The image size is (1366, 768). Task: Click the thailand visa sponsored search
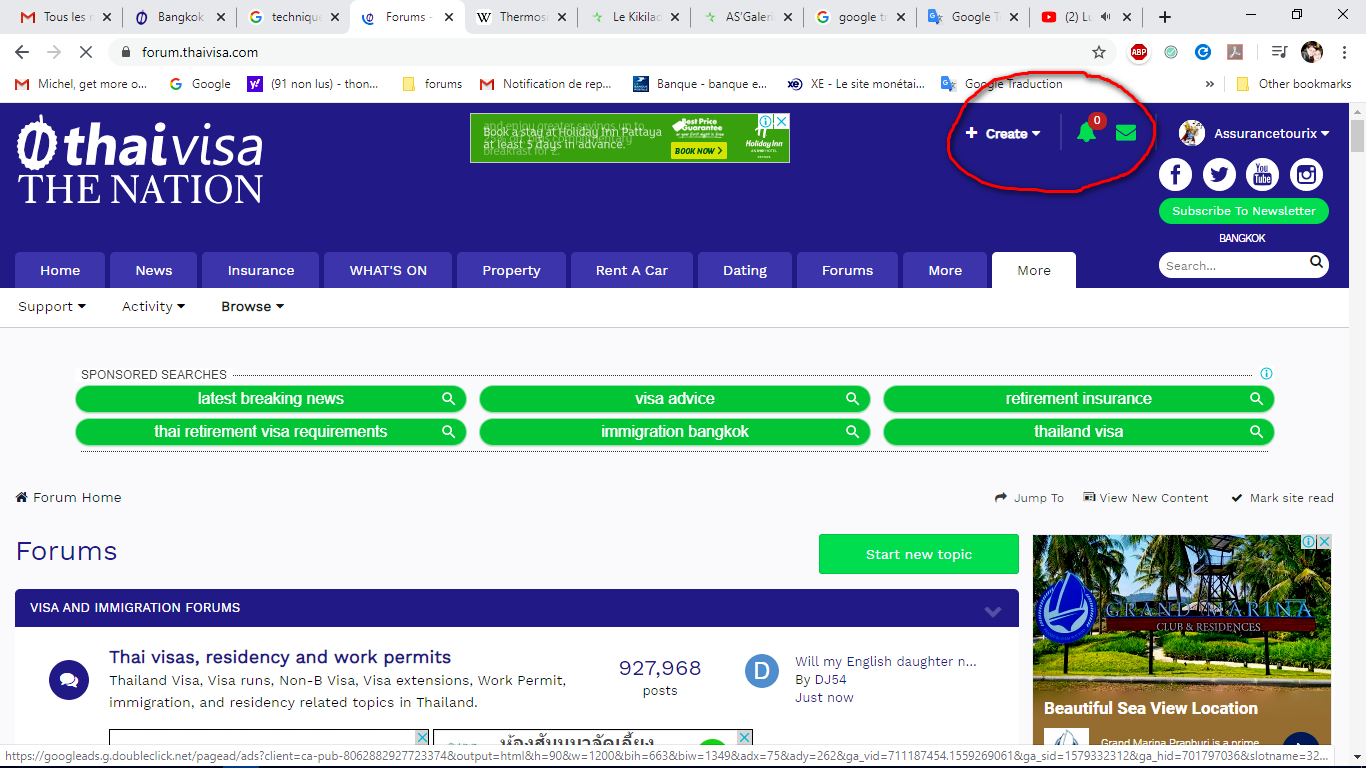pyautogui.click(x=1079, y=432)
